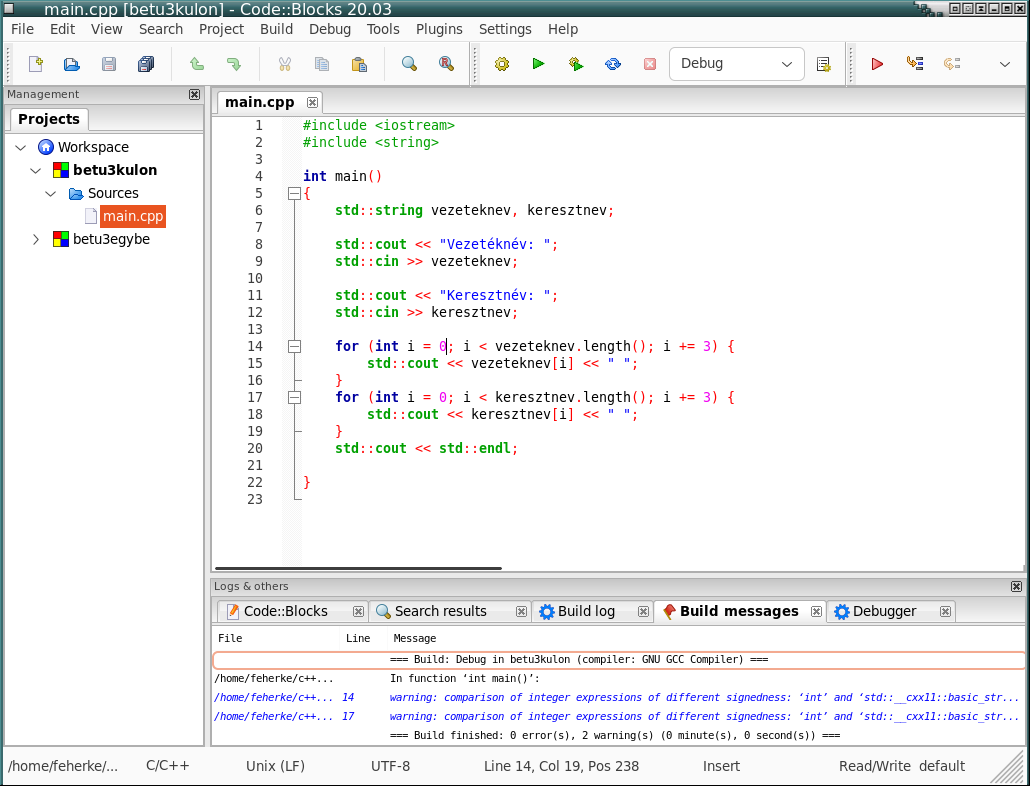This screenshot has width=1030, height=786.
Task: Click the line 17 signedness warning message
Action: (x=617, y=716)
